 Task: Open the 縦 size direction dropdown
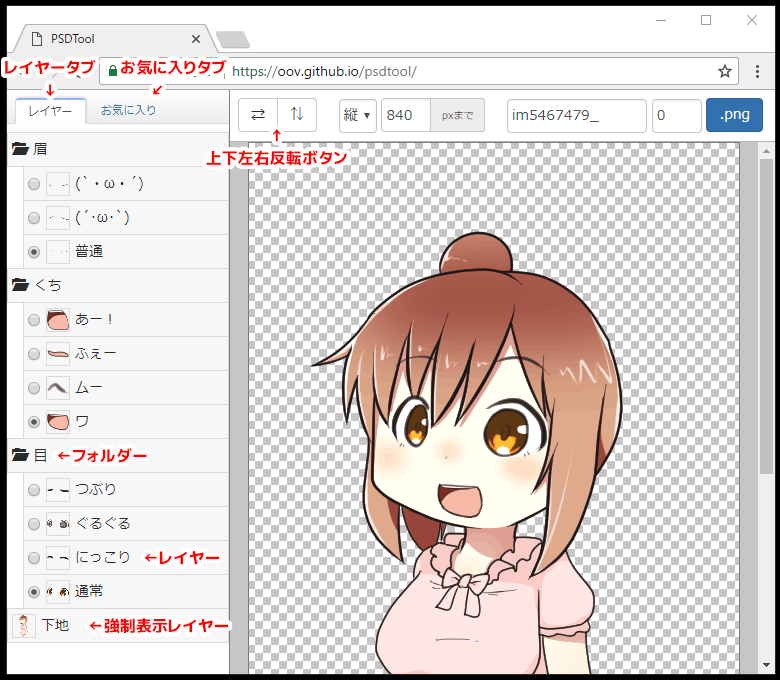click(x=357, y=115)
